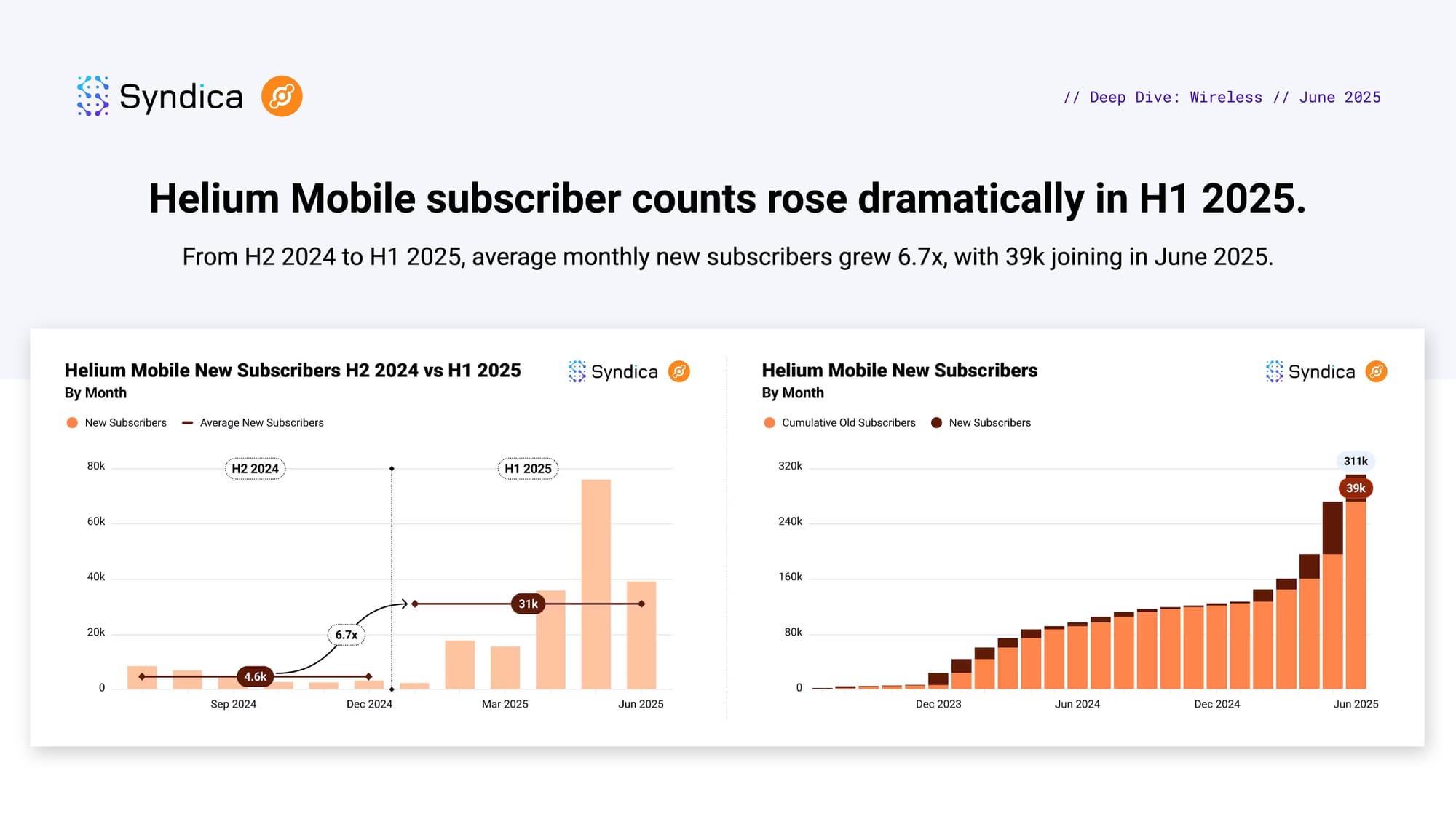Click the Helium icon on the right chart

(x=1376, y=372)
